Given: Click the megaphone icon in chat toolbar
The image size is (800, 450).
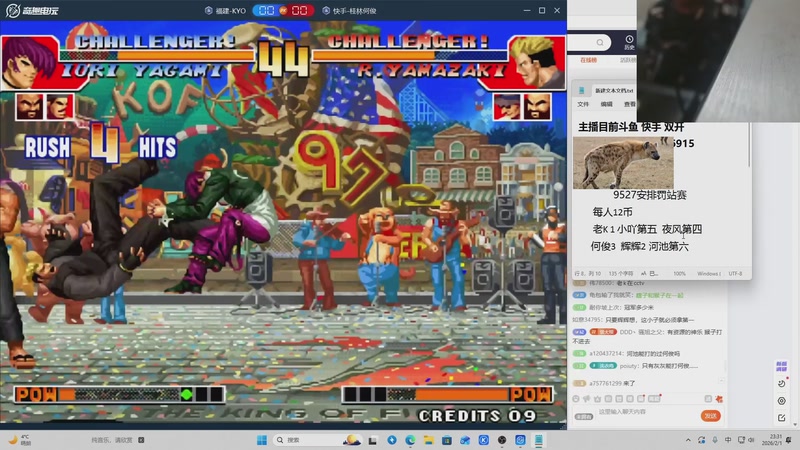Looking at the screenshot, I should coord(587,399).
